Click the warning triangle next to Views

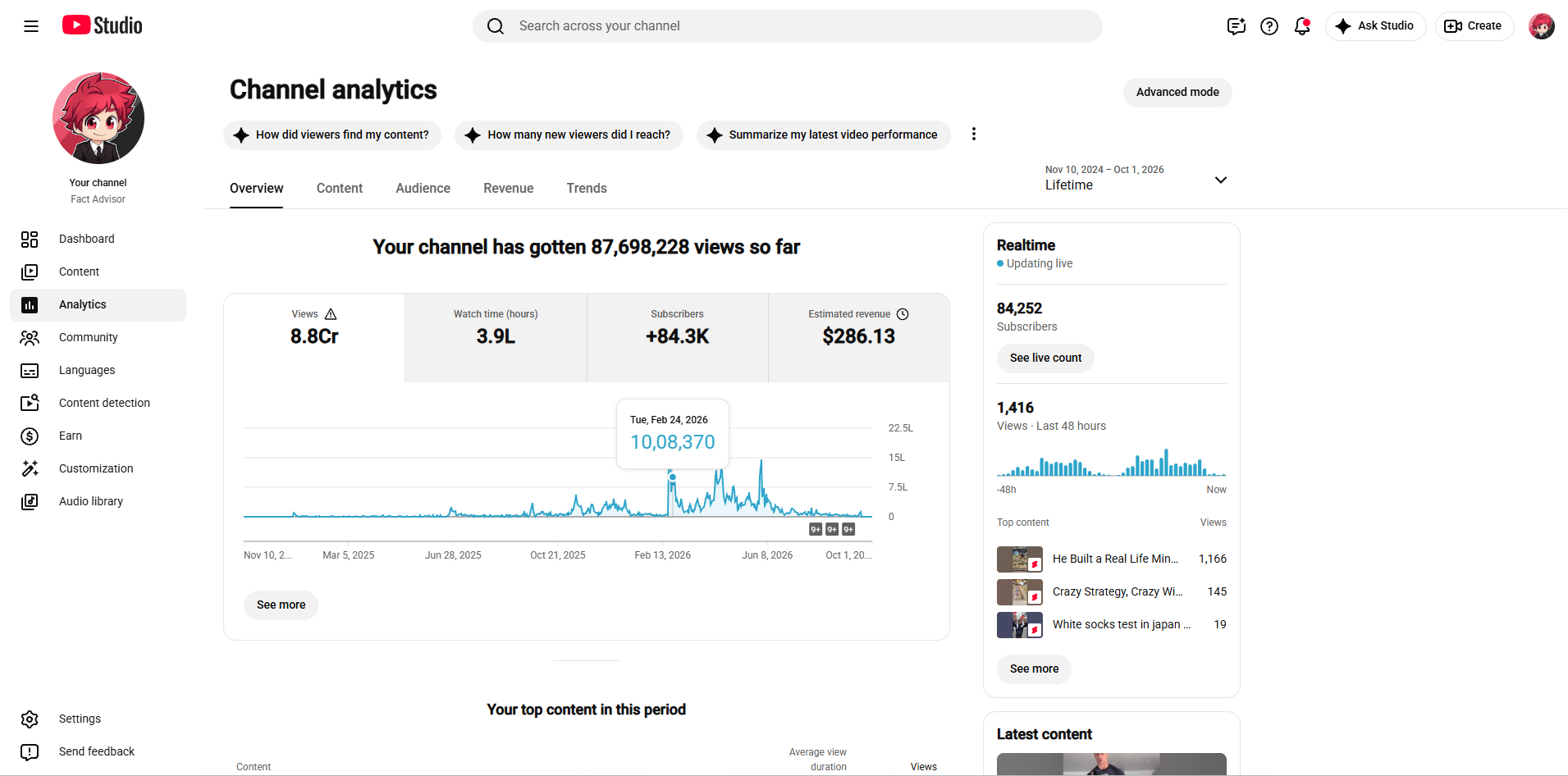coord(331,314)
